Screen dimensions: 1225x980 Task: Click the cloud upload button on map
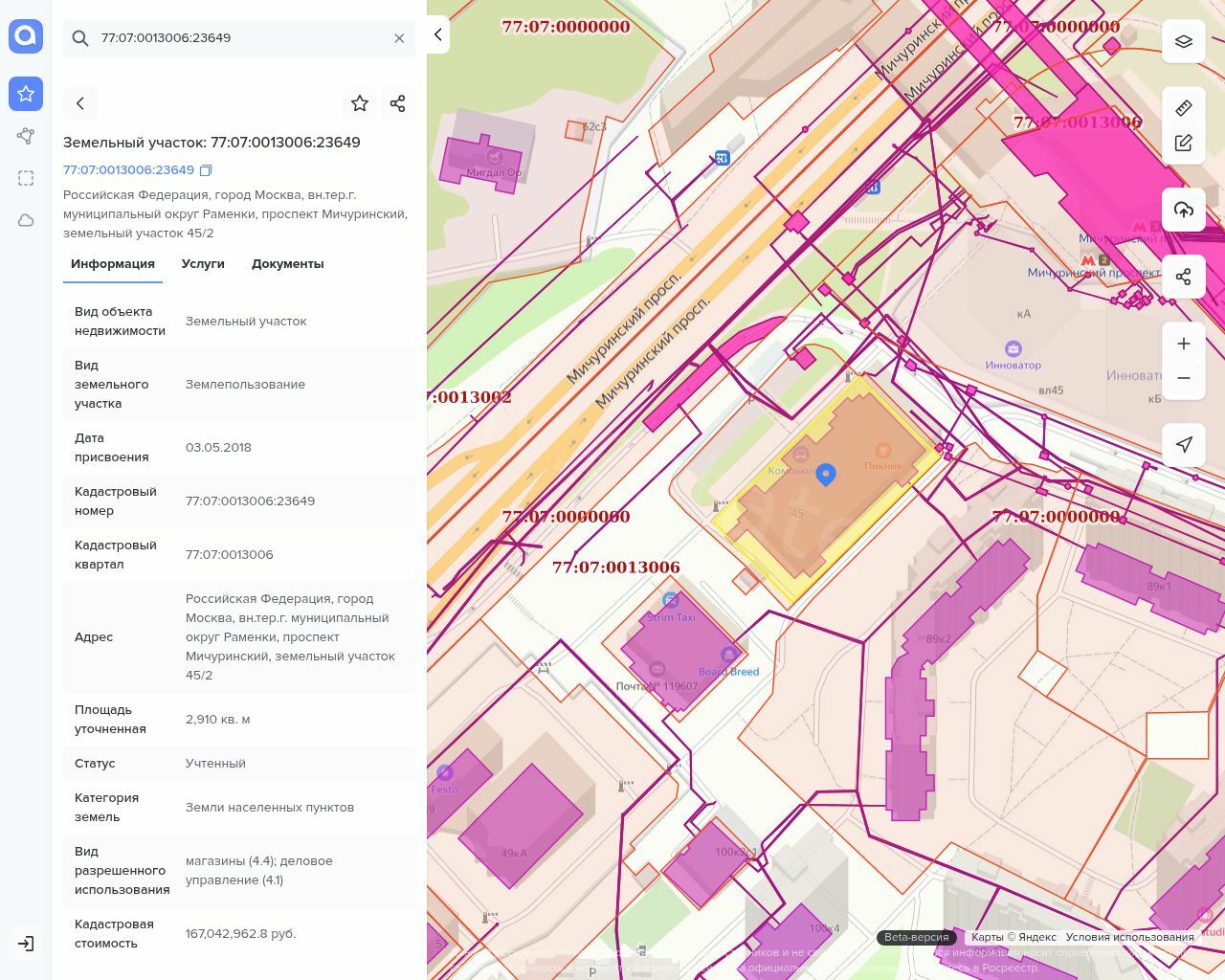(x=1184, y=210)
